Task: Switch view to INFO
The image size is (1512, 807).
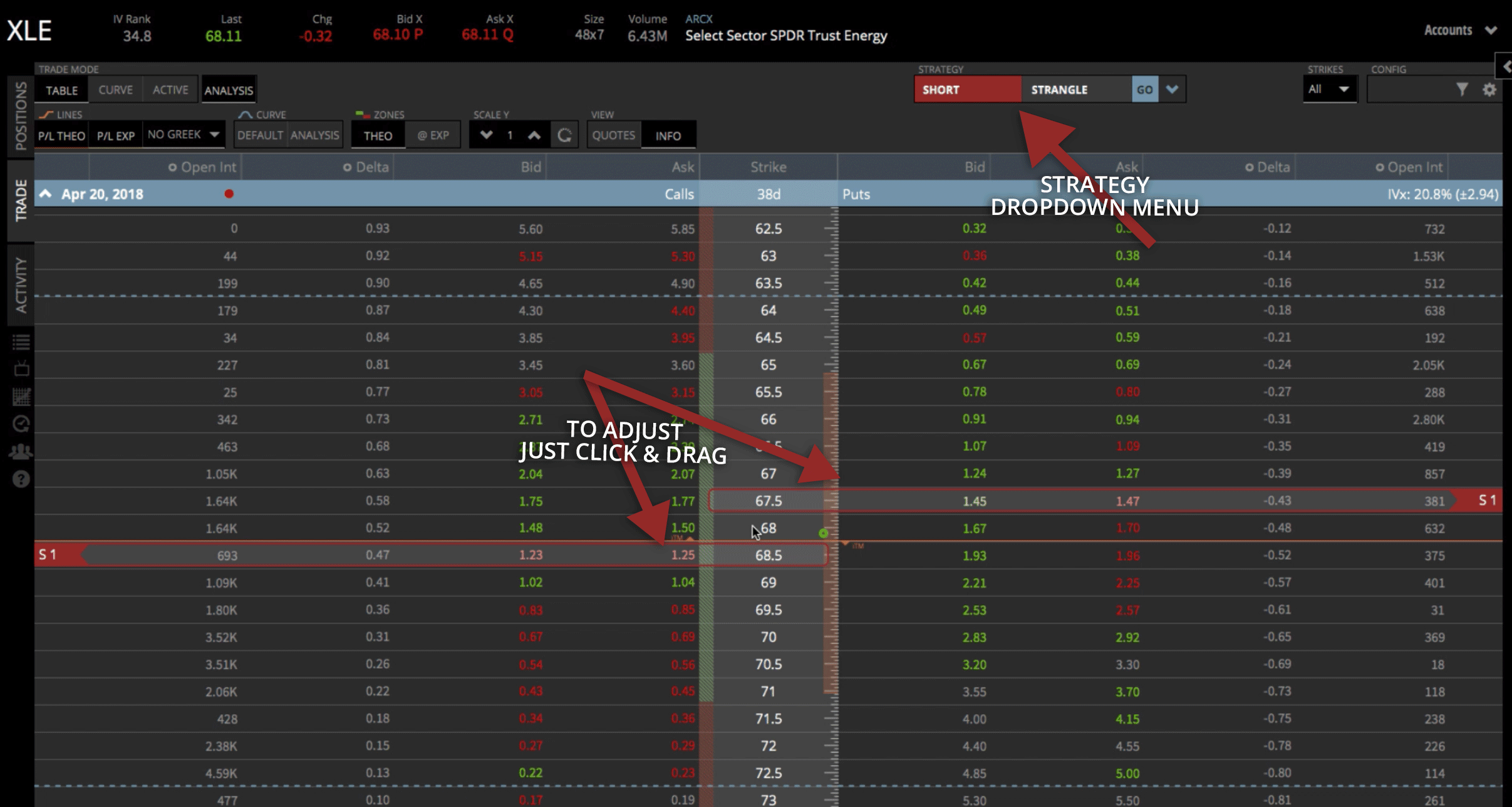Action: click(668, 135)
